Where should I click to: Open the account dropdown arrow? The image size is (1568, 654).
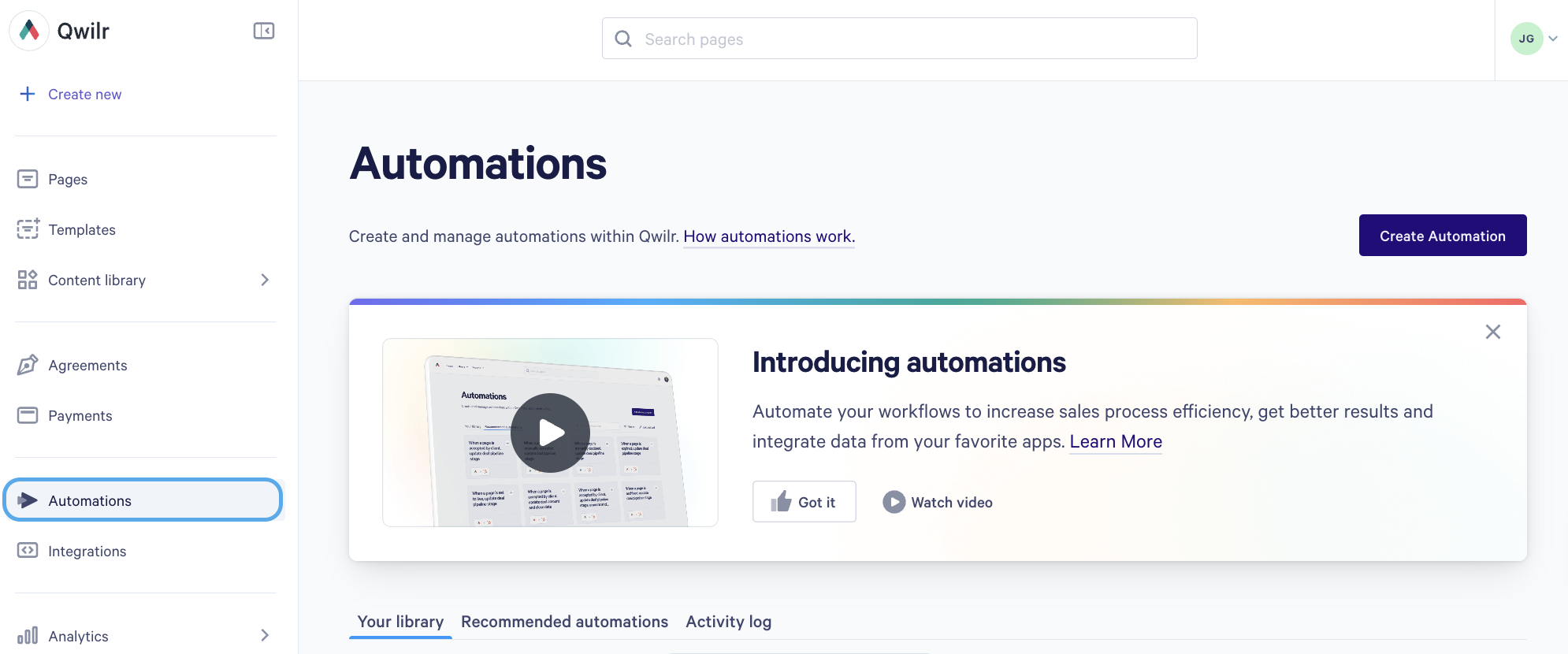pos(1553,39)
